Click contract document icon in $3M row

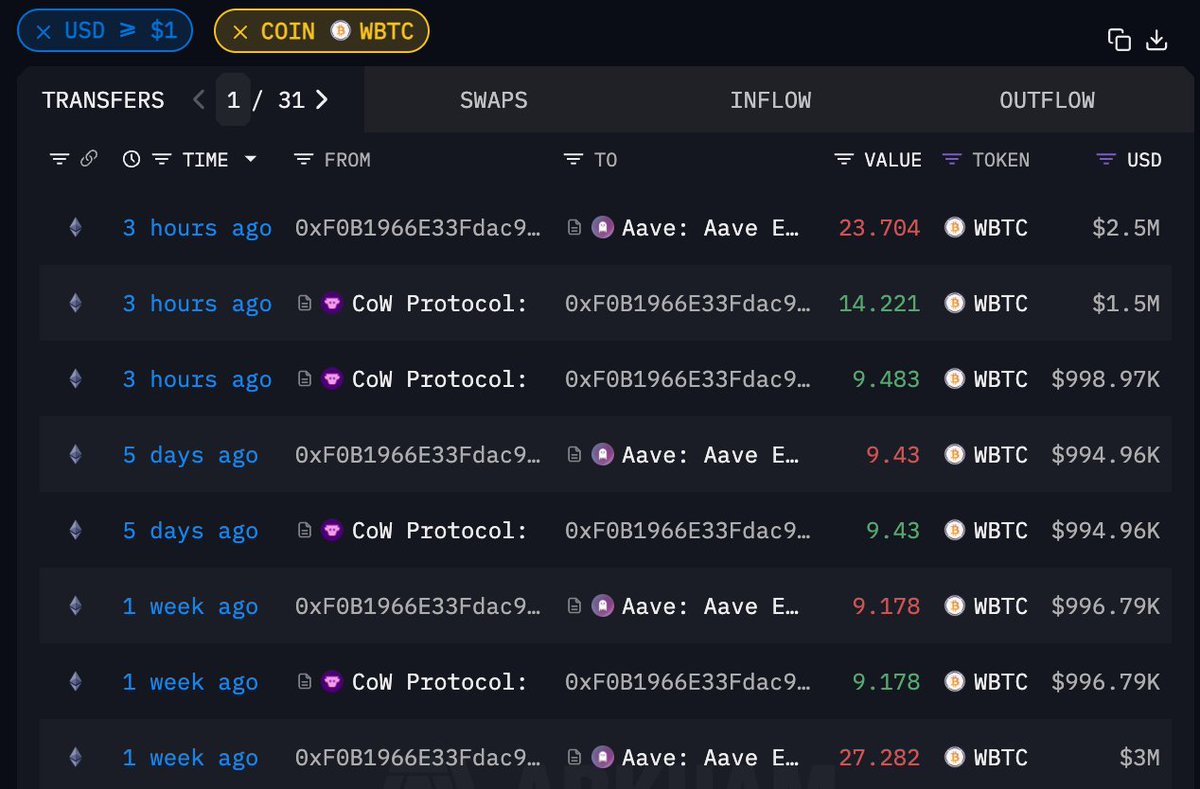pos(575,758)
